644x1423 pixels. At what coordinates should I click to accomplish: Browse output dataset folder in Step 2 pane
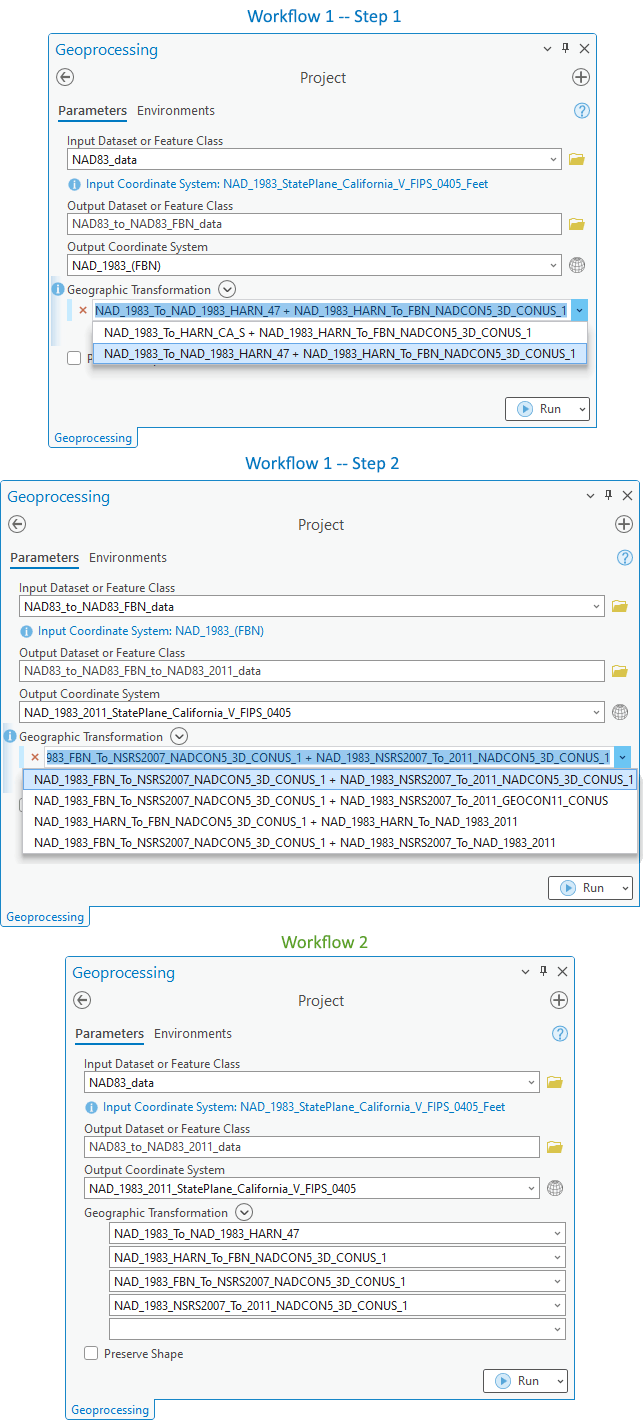619,671
